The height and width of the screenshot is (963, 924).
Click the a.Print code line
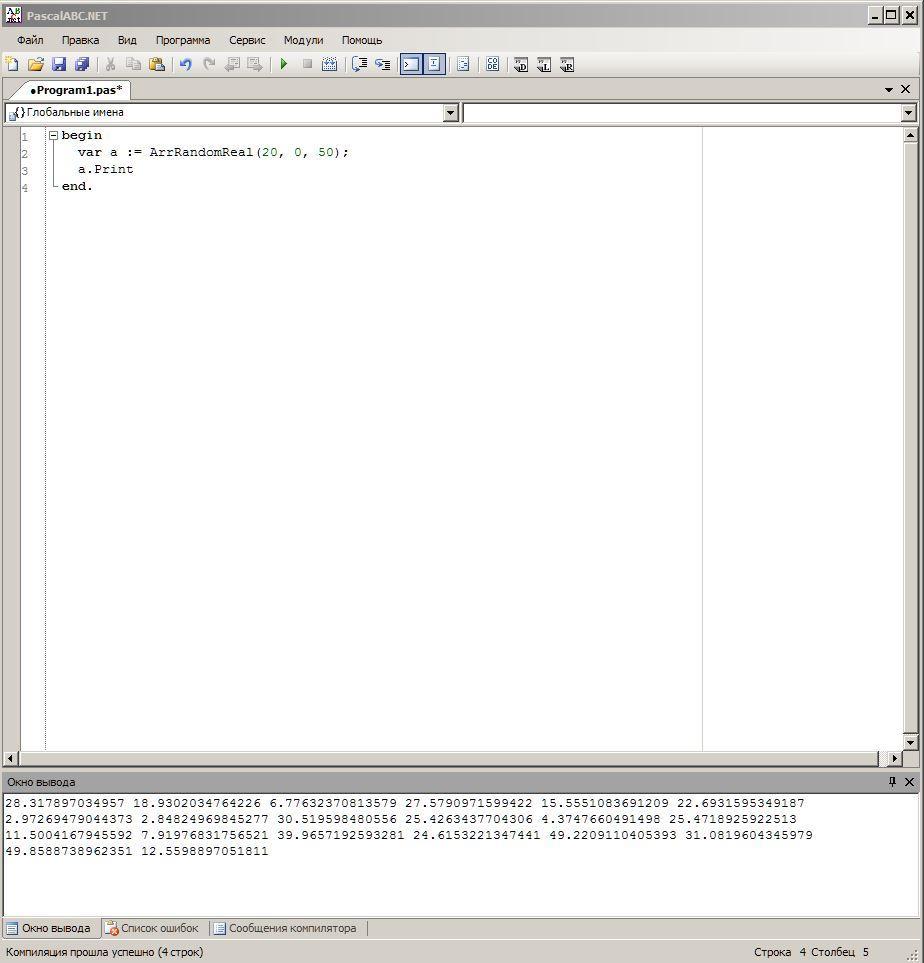tap(105, 170)
